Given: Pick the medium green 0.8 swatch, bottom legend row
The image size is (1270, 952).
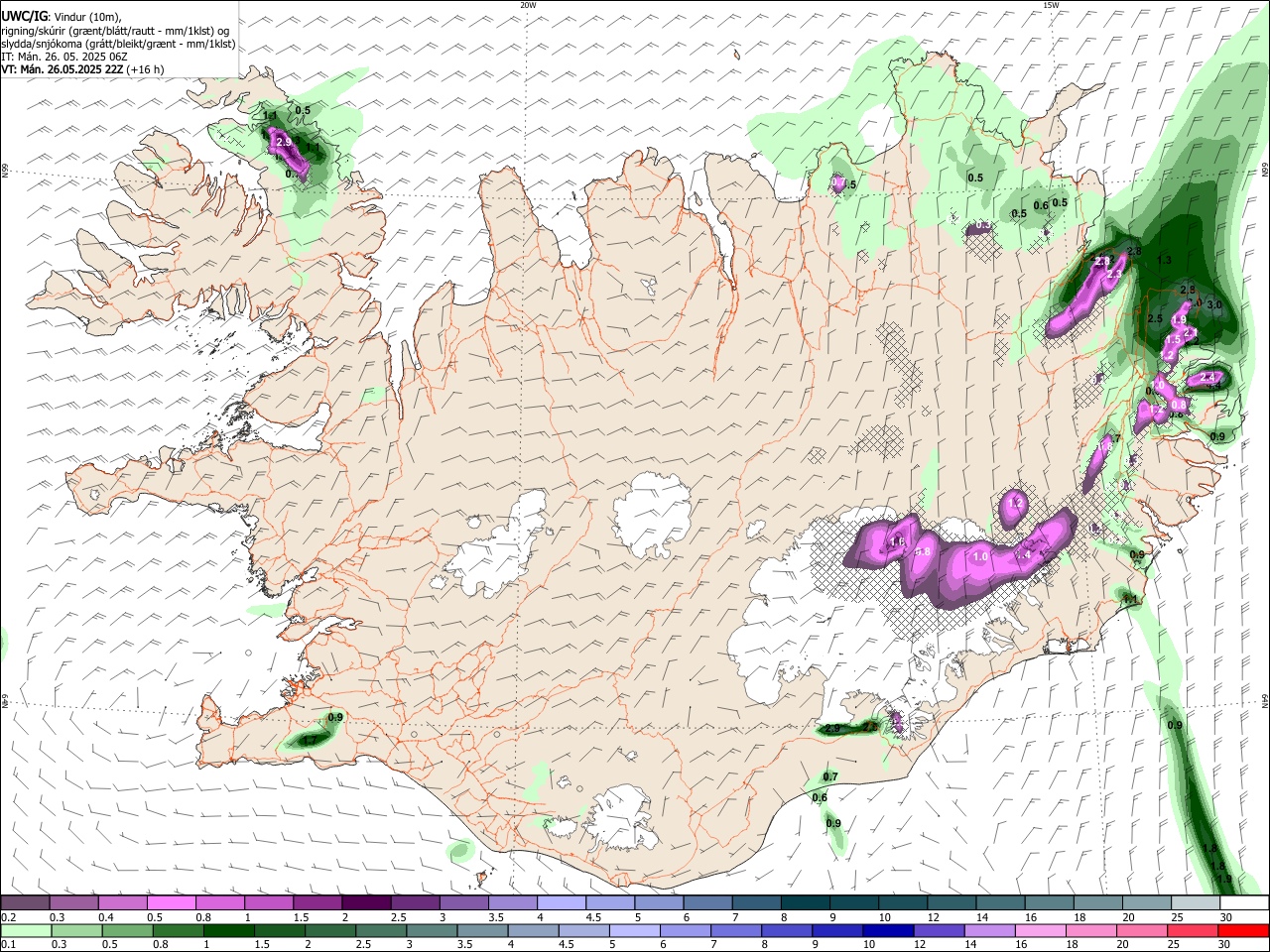Looking at the screenshot, I should 178,930.
